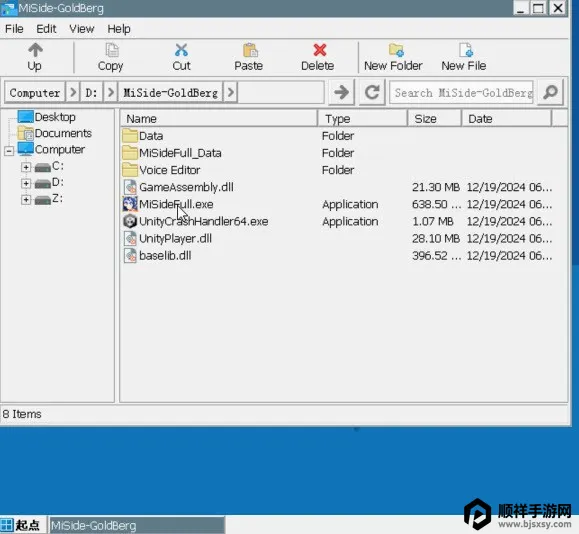Image resolution: width=579 pixels, height=534 pixels.
Task: Select the Data folder icon
Action: (x=130, y=136)
